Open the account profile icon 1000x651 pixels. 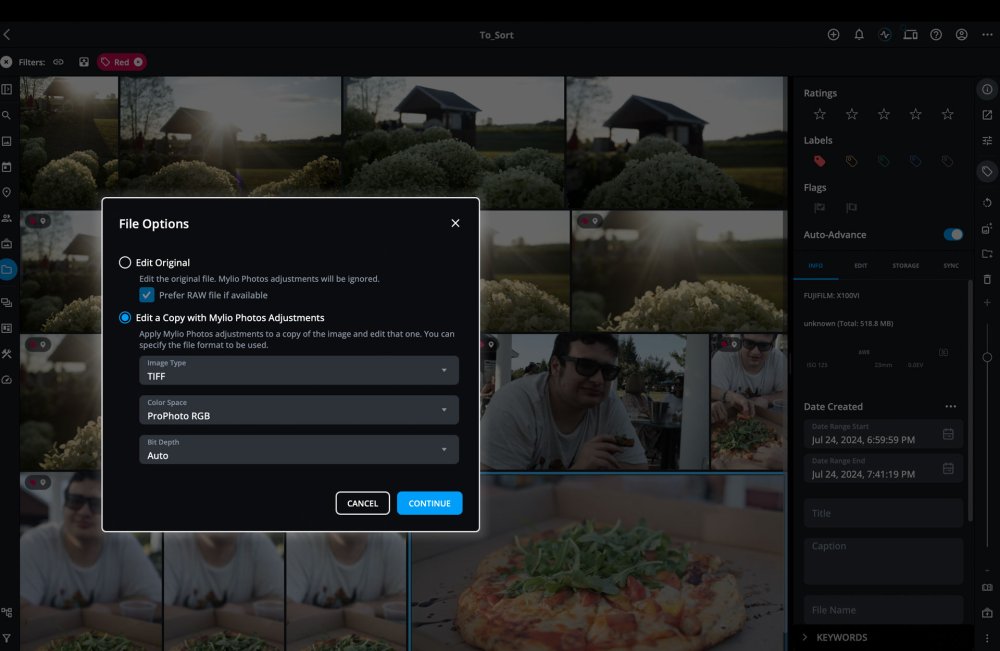[x=961, y=34]
